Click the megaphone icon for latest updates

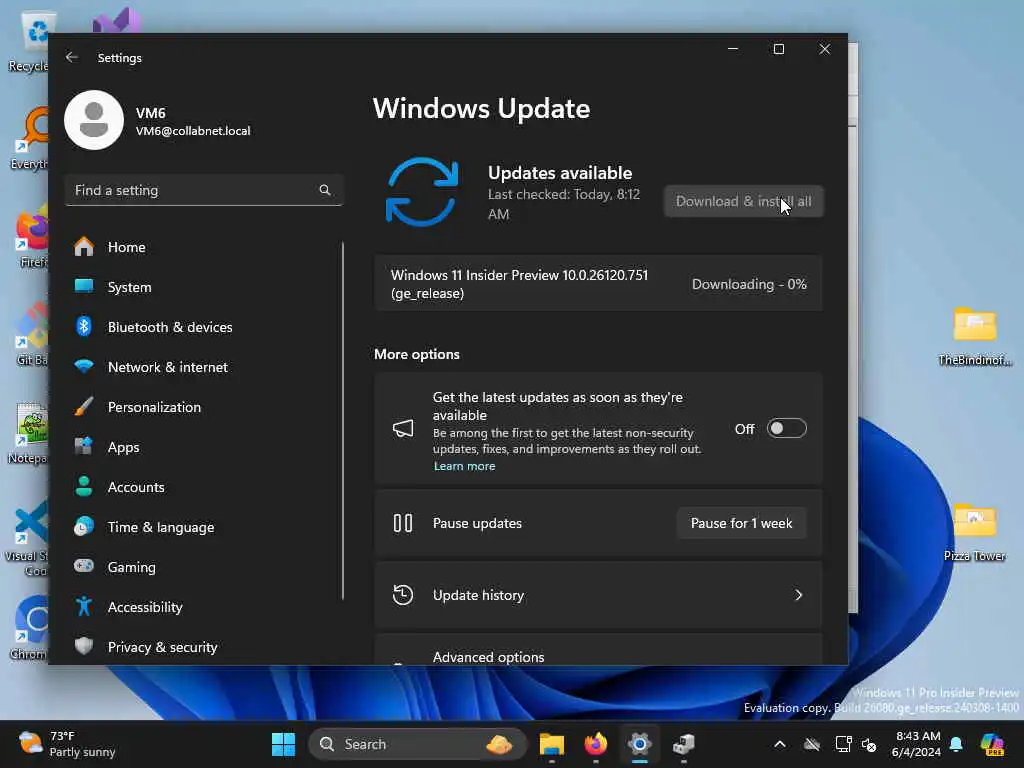tap(403, 428)
